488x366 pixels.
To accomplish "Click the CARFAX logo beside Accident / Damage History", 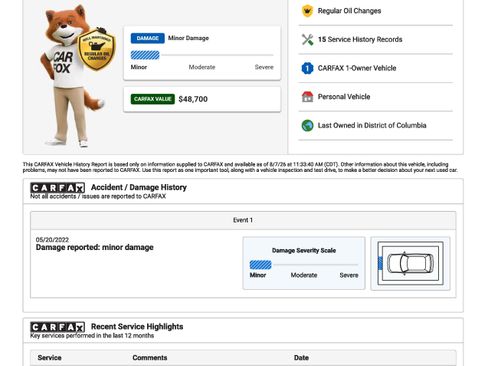I will click(x=57, y=188).
